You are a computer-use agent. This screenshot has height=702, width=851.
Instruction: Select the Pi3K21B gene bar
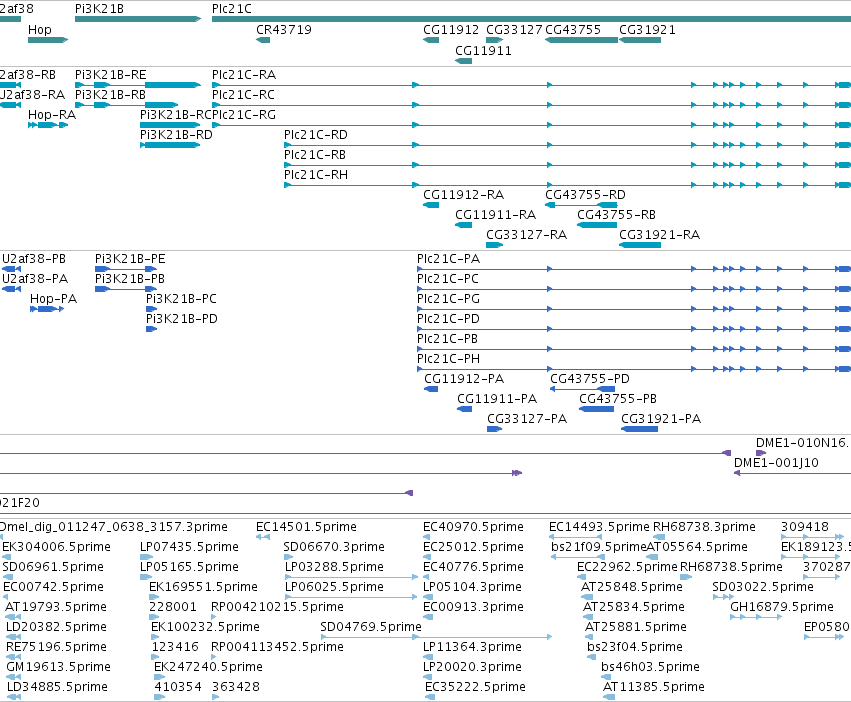138,19
